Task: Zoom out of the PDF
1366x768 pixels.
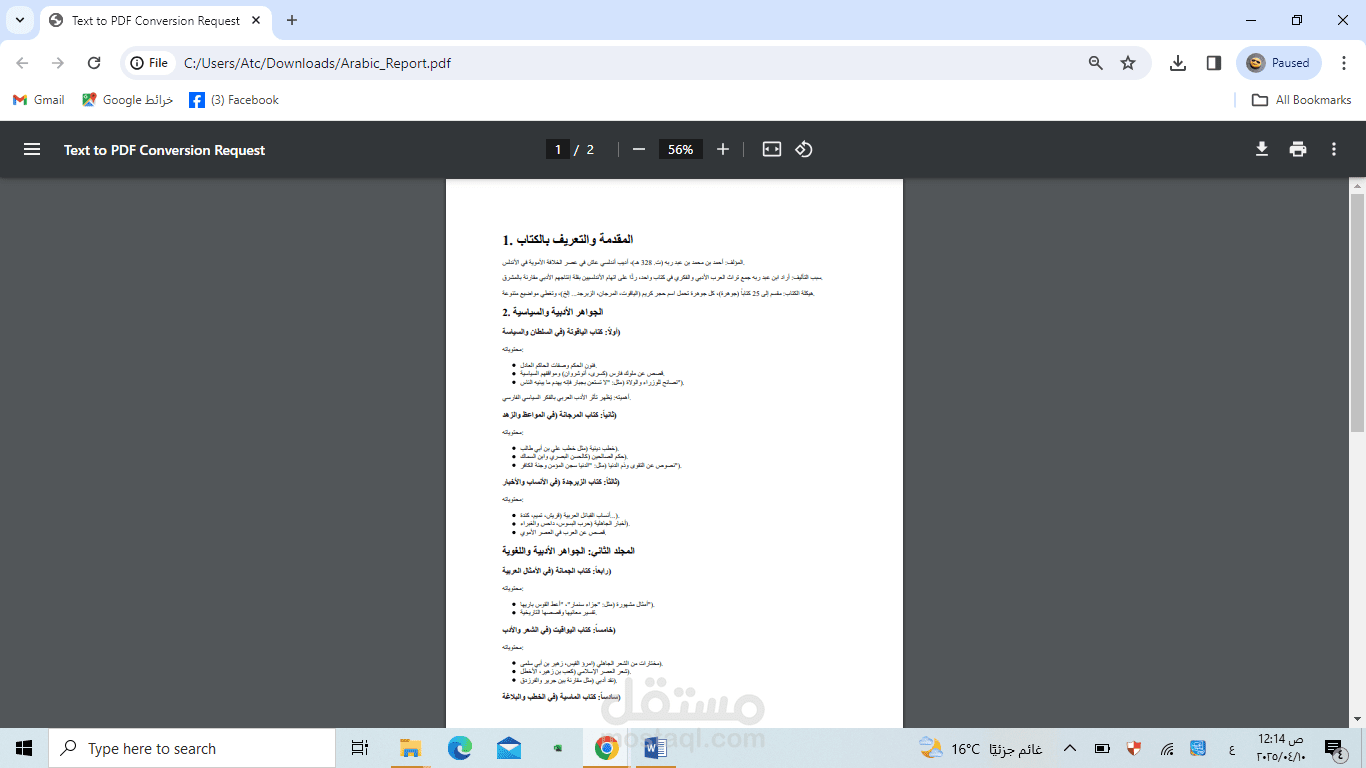Action: [639, 149]
